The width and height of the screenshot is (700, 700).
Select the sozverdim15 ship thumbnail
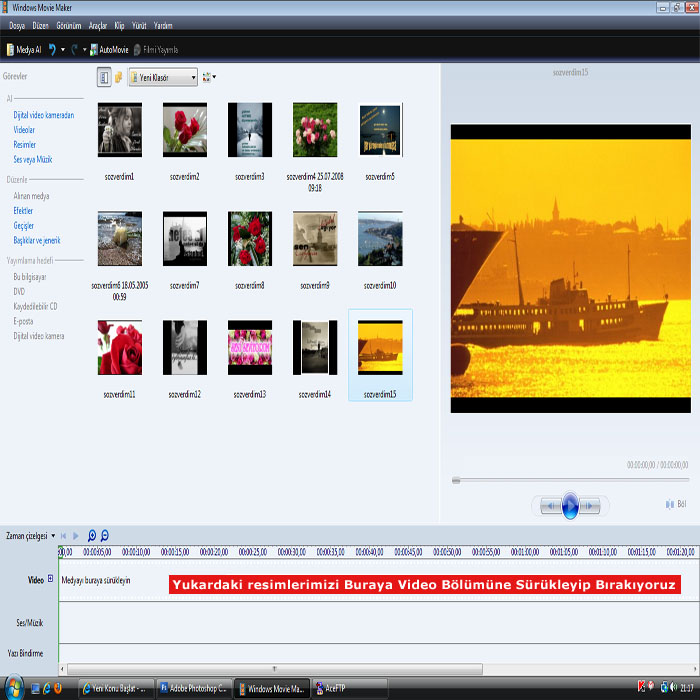pyautogui.click(x=380, y=347)
